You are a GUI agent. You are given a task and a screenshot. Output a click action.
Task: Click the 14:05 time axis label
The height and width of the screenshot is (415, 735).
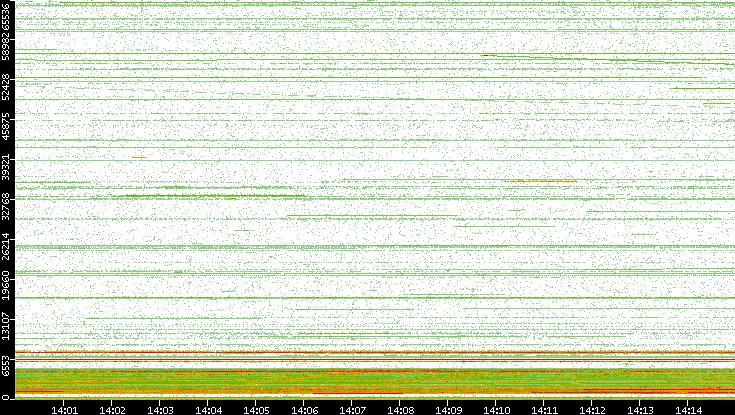point(257,409)
